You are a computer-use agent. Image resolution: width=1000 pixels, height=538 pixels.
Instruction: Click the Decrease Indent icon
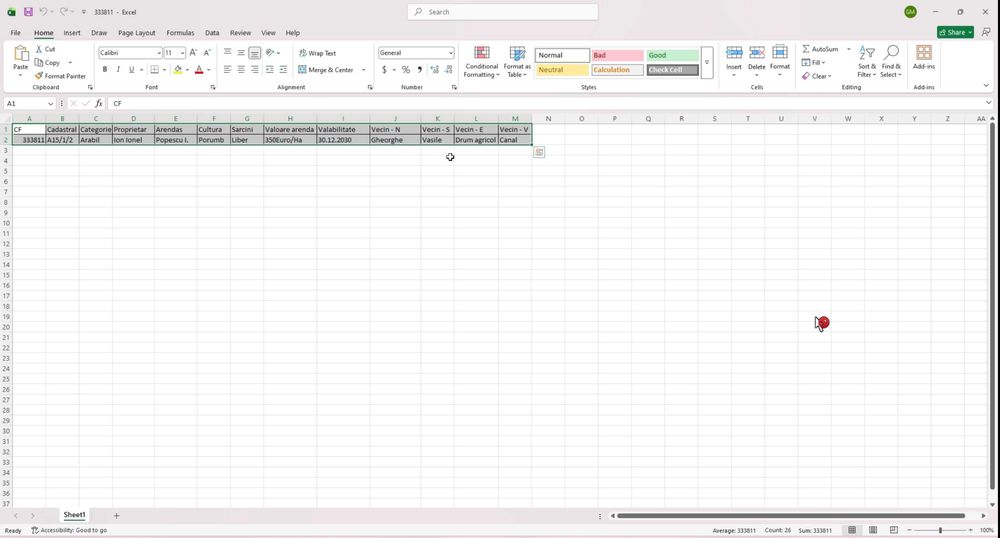point(270,69)
